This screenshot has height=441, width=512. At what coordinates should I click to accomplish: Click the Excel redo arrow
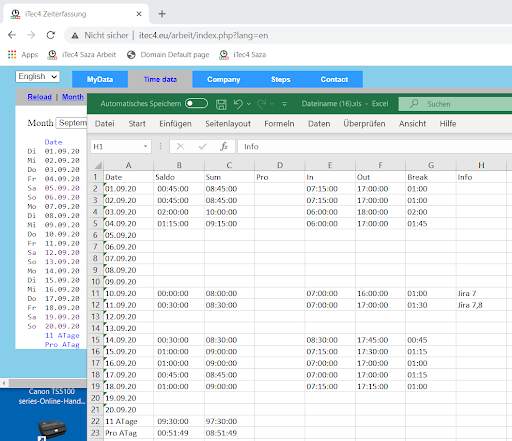(x=262, y=104)
